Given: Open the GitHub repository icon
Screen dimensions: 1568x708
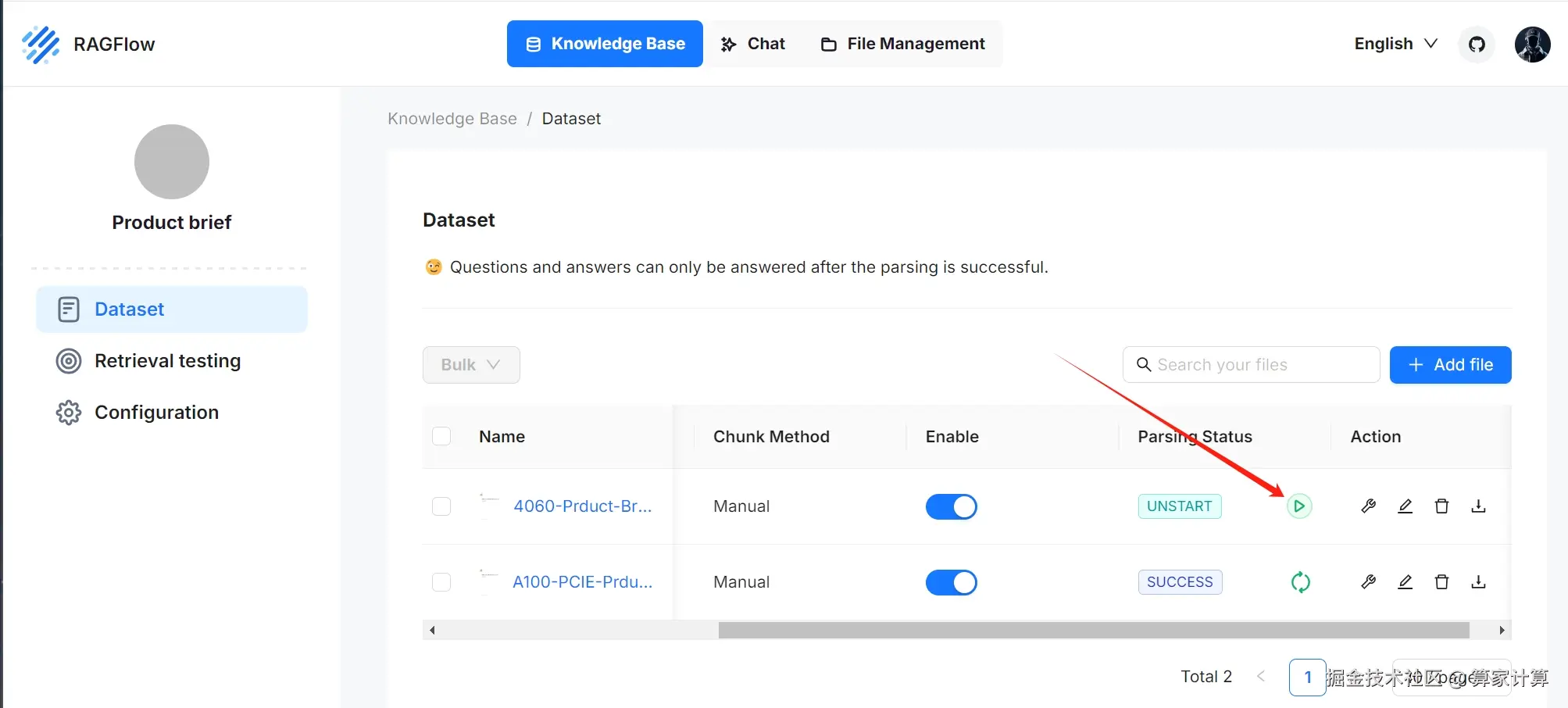Looking at the screenshot, I should (1477, 44).
